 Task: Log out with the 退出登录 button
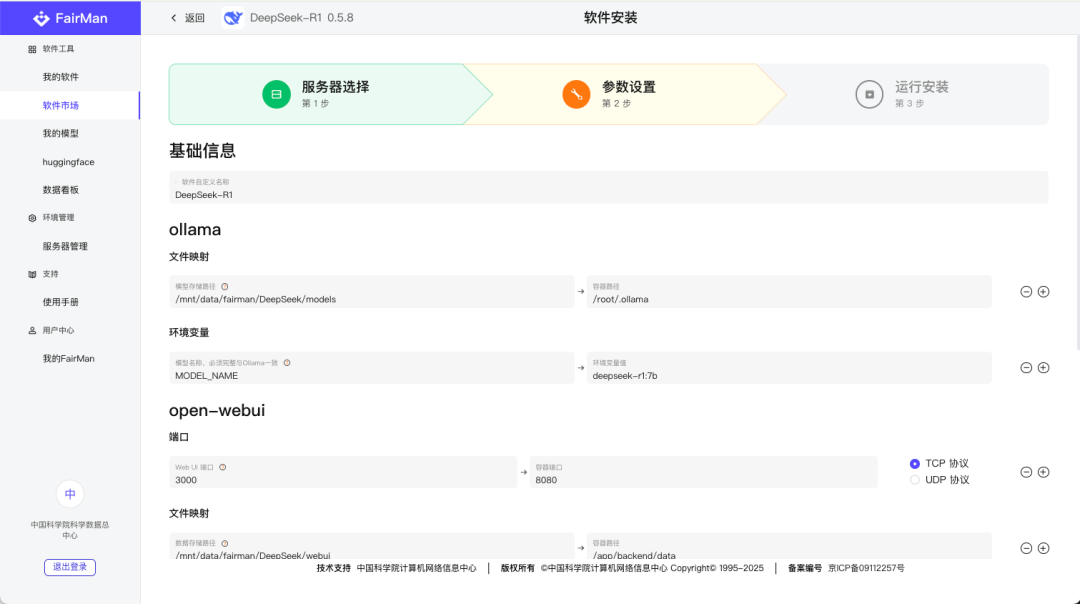pyautogui.click(x=70, y=567)
